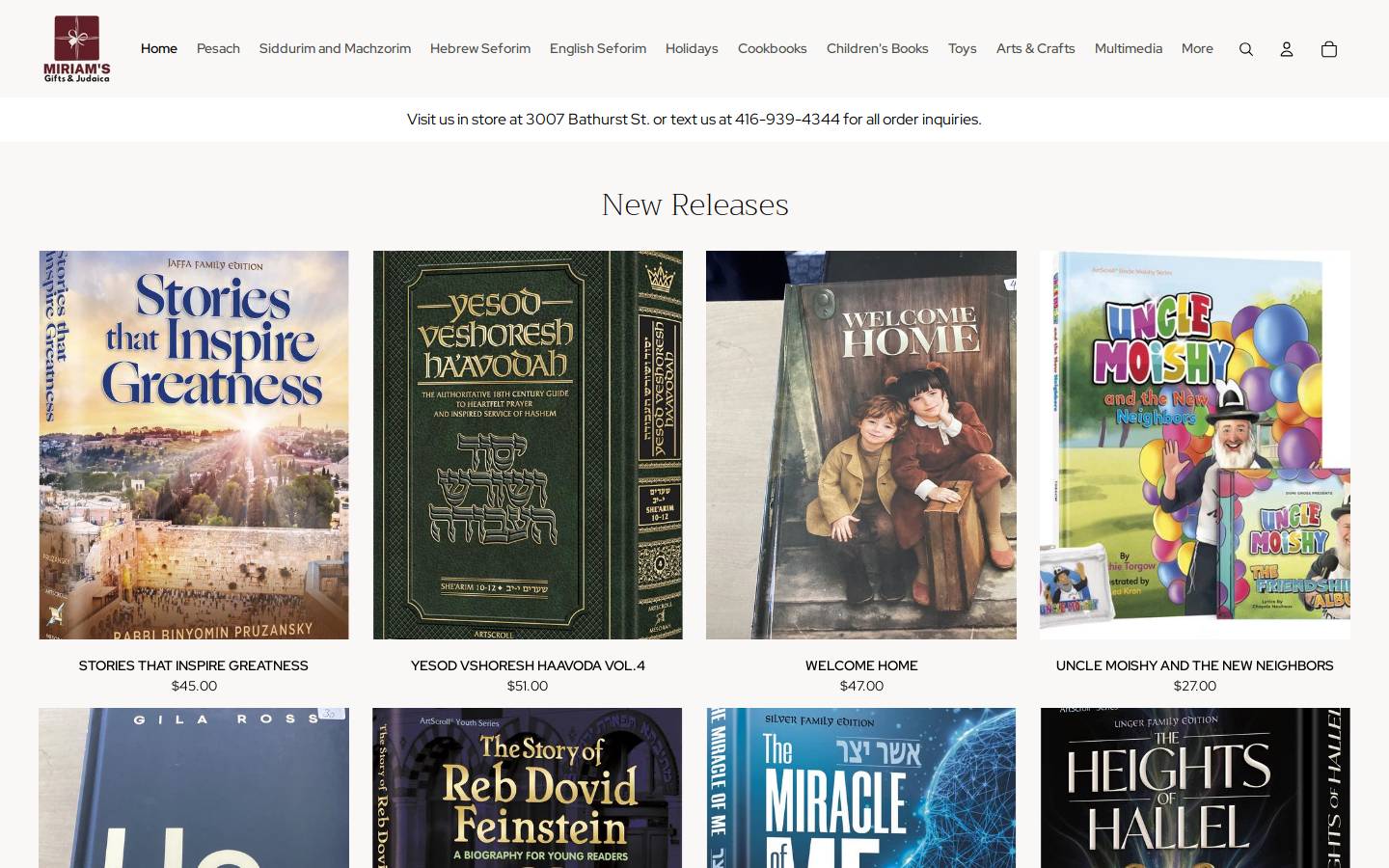The height and width of the screenshot is (868, 1389).
Task: Click Welcome Home book cover image
Action: [861, 445]
